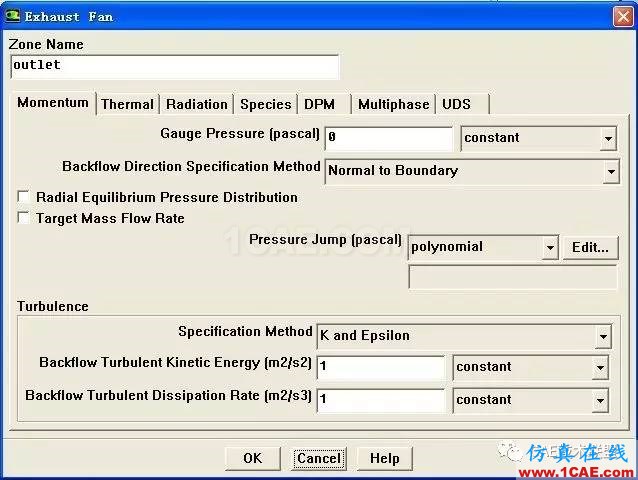
Task: Open Help for Exhaust Fan dialog
Action: tap(385, 458)
